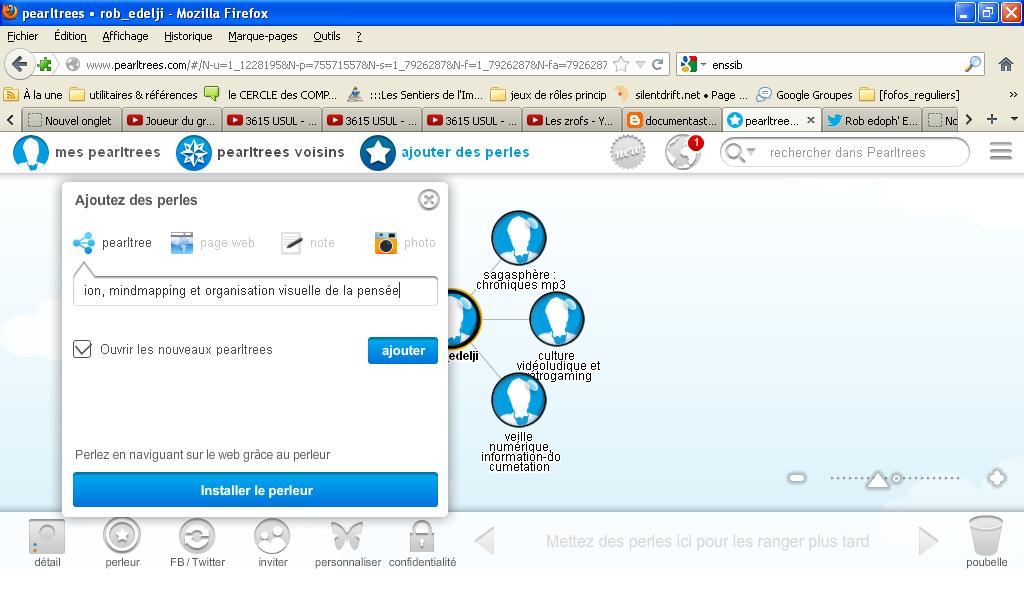Open a new tab with plus button
This screenshot has width=1024, height=600.
[x=992, y=119]
